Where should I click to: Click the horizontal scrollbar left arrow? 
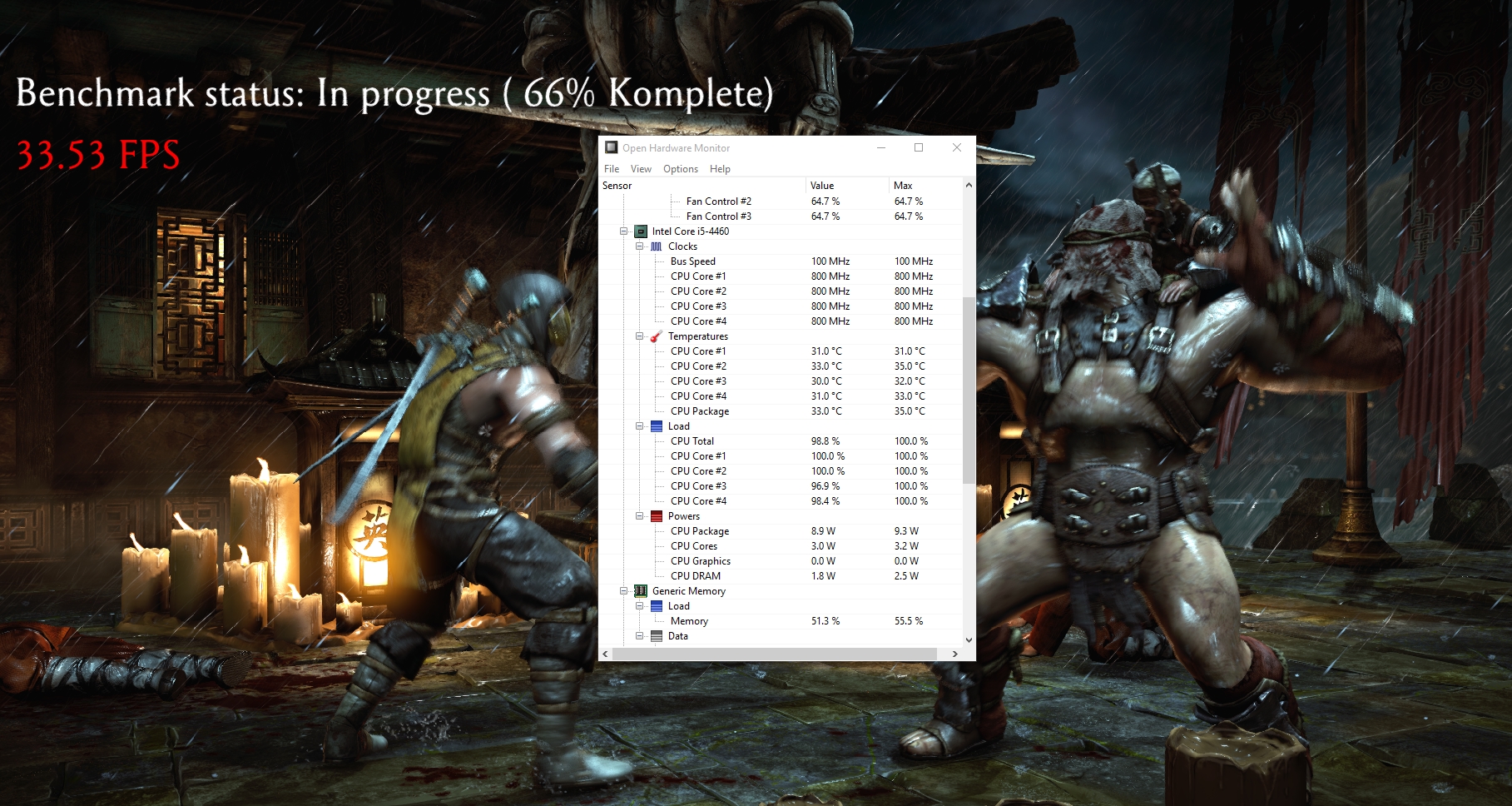point(605,654)
